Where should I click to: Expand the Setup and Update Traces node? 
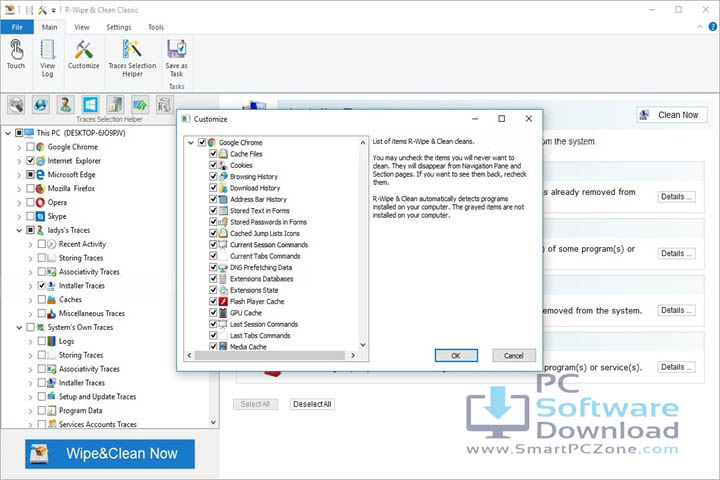click(30, 397)
